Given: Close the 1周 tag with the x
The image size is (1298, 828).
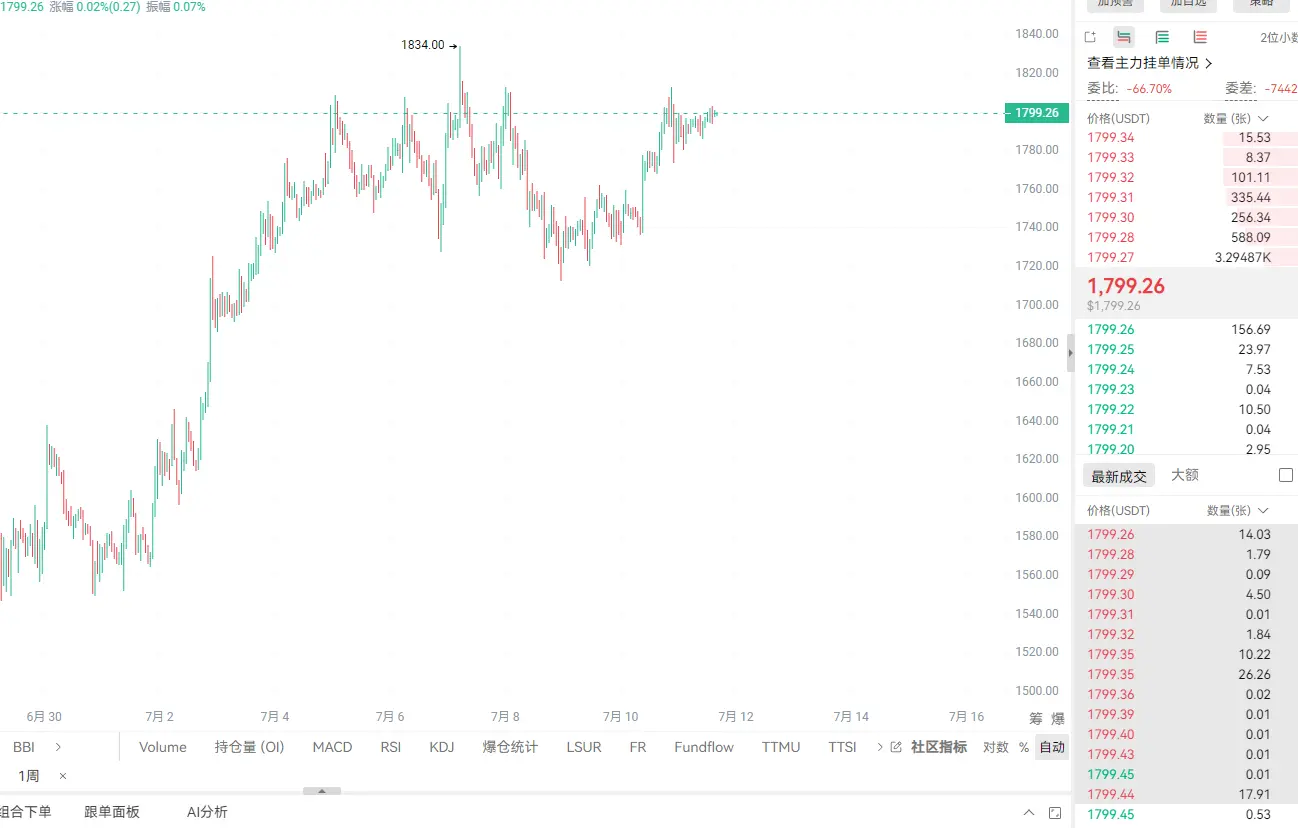Looking at the screenshot, I should point(63,776).
